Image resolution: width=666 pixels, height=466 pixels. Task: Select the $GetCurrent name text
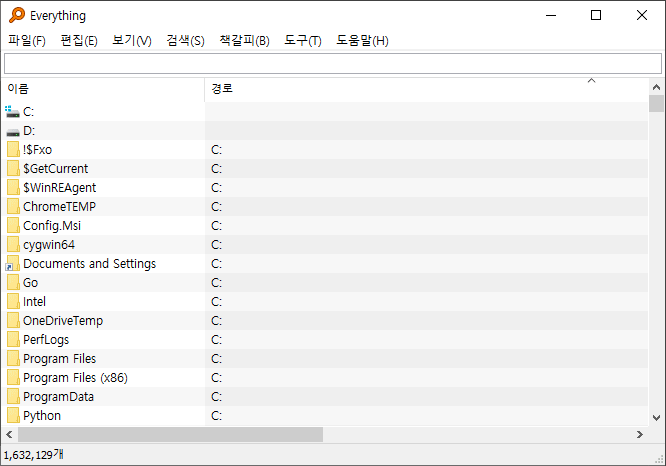[x=56, y=169]
